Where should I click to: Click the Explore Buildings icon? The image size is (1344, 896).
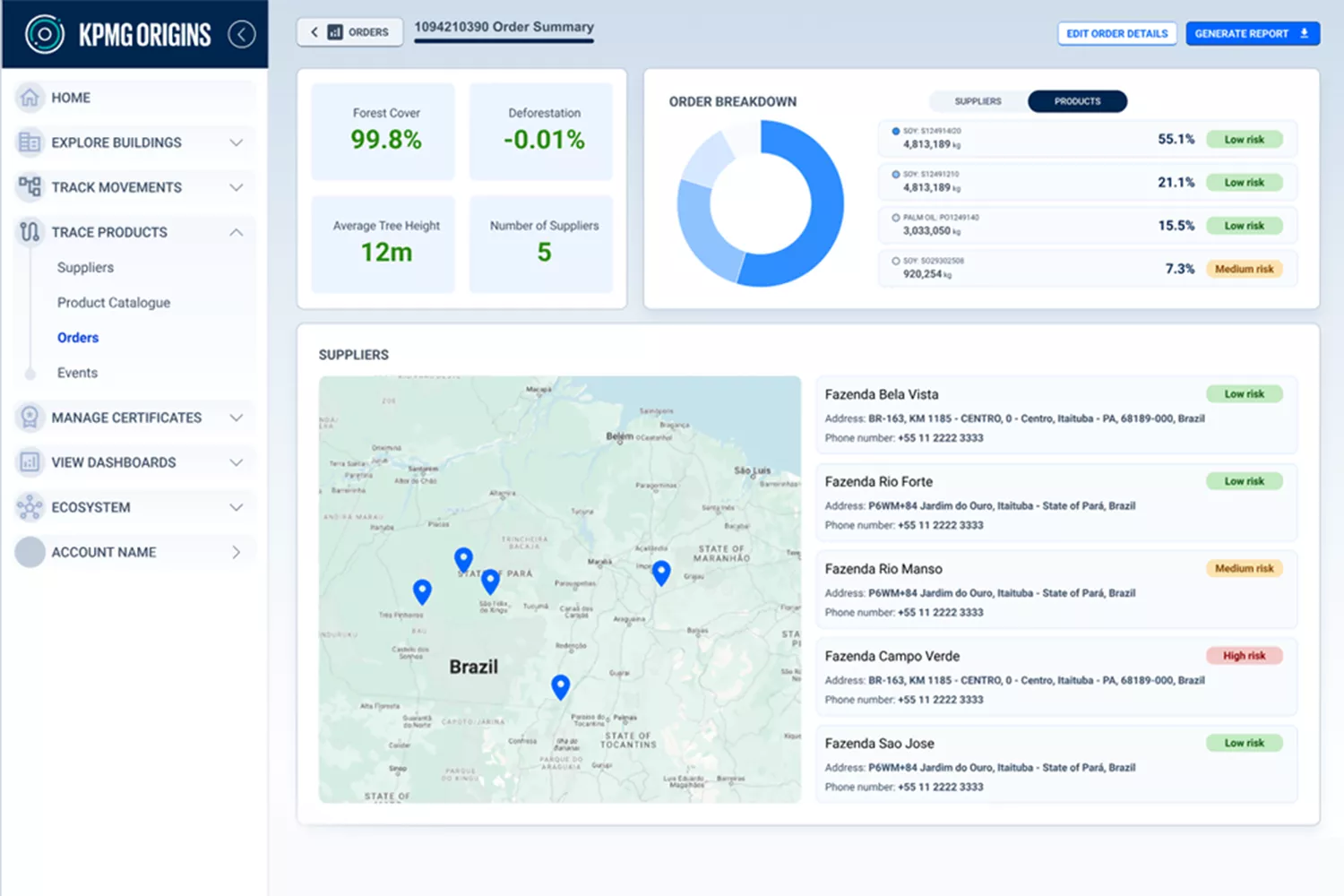pyautogui.click(x=30, y=142)
